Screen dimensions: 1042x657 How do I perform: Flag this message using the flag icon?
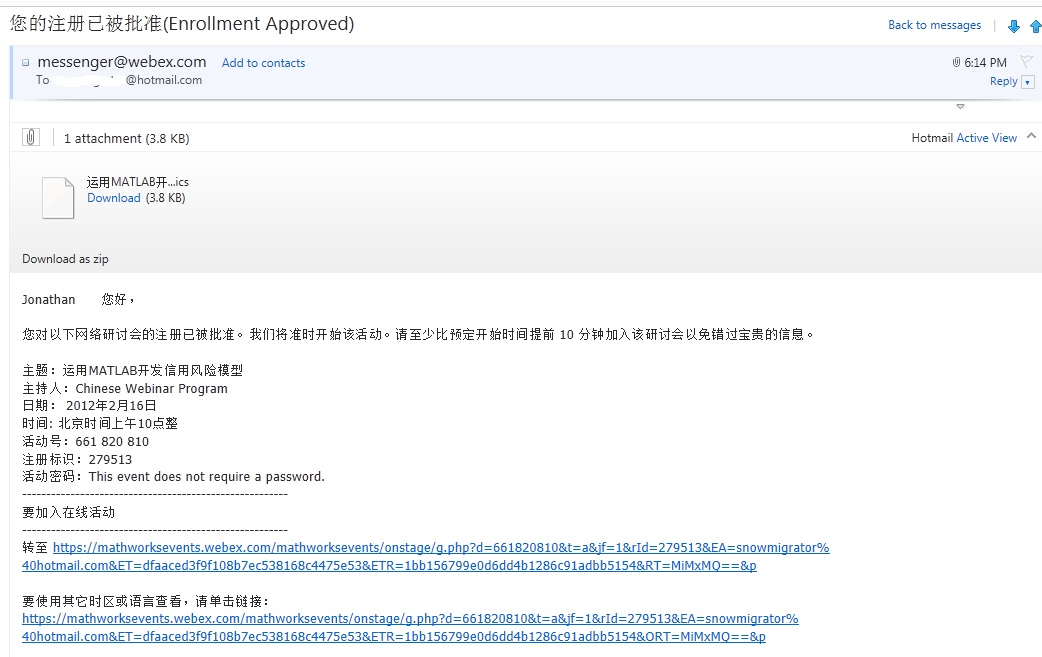click(1027, 62)
